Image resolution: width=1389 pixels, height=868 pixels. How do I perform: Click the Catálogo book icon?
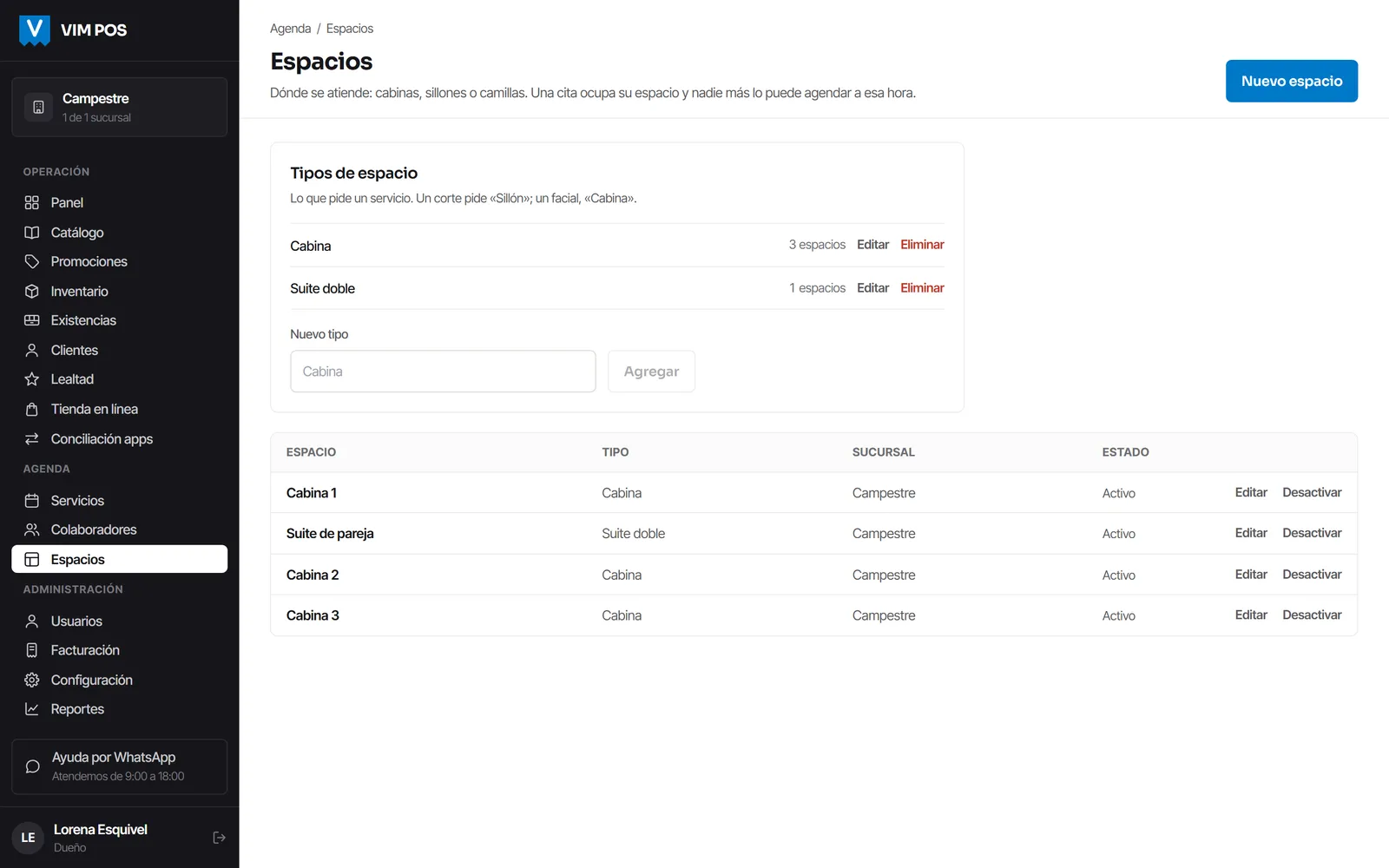click(x=32, y=233)
